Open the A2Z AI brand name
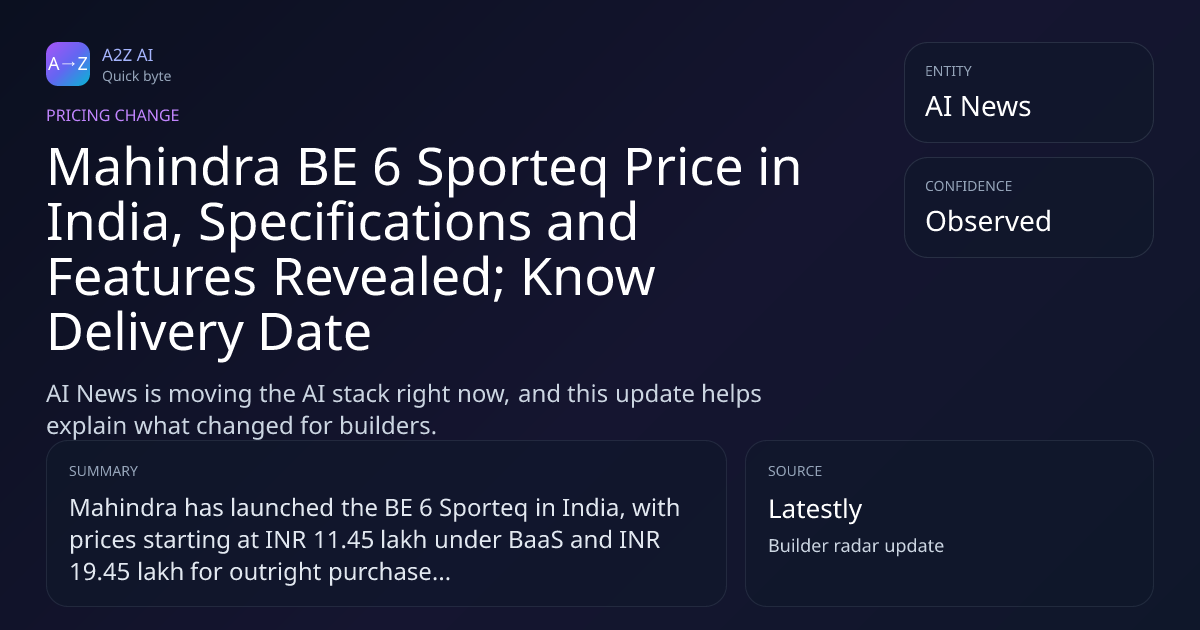Image resolution: width=1200 pixels, height=630 pixels. pos(127,55)
